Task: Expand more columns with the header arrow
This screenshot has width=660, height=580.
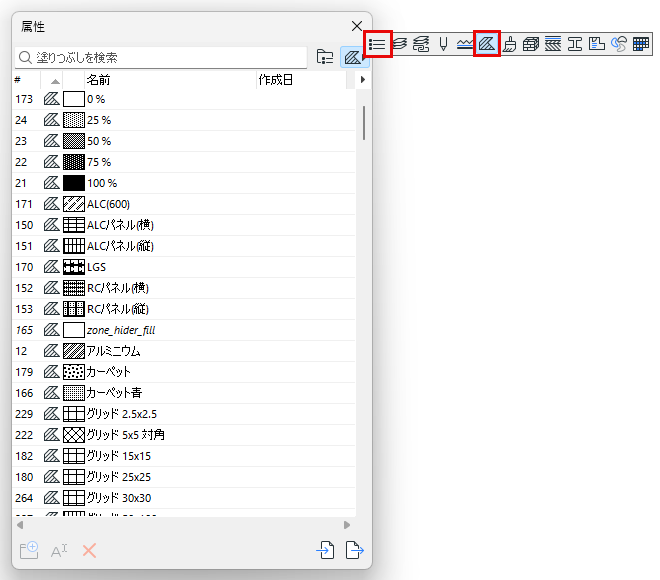Action: 363,80
